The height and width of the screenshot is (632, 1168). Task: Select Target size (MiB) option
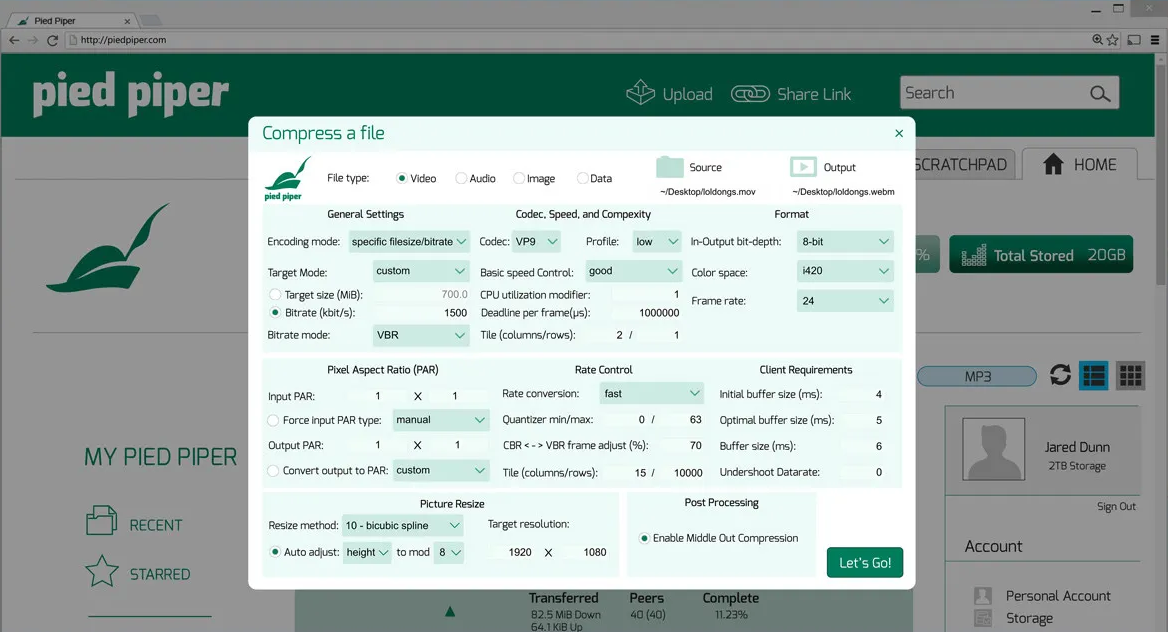point(275,295)
